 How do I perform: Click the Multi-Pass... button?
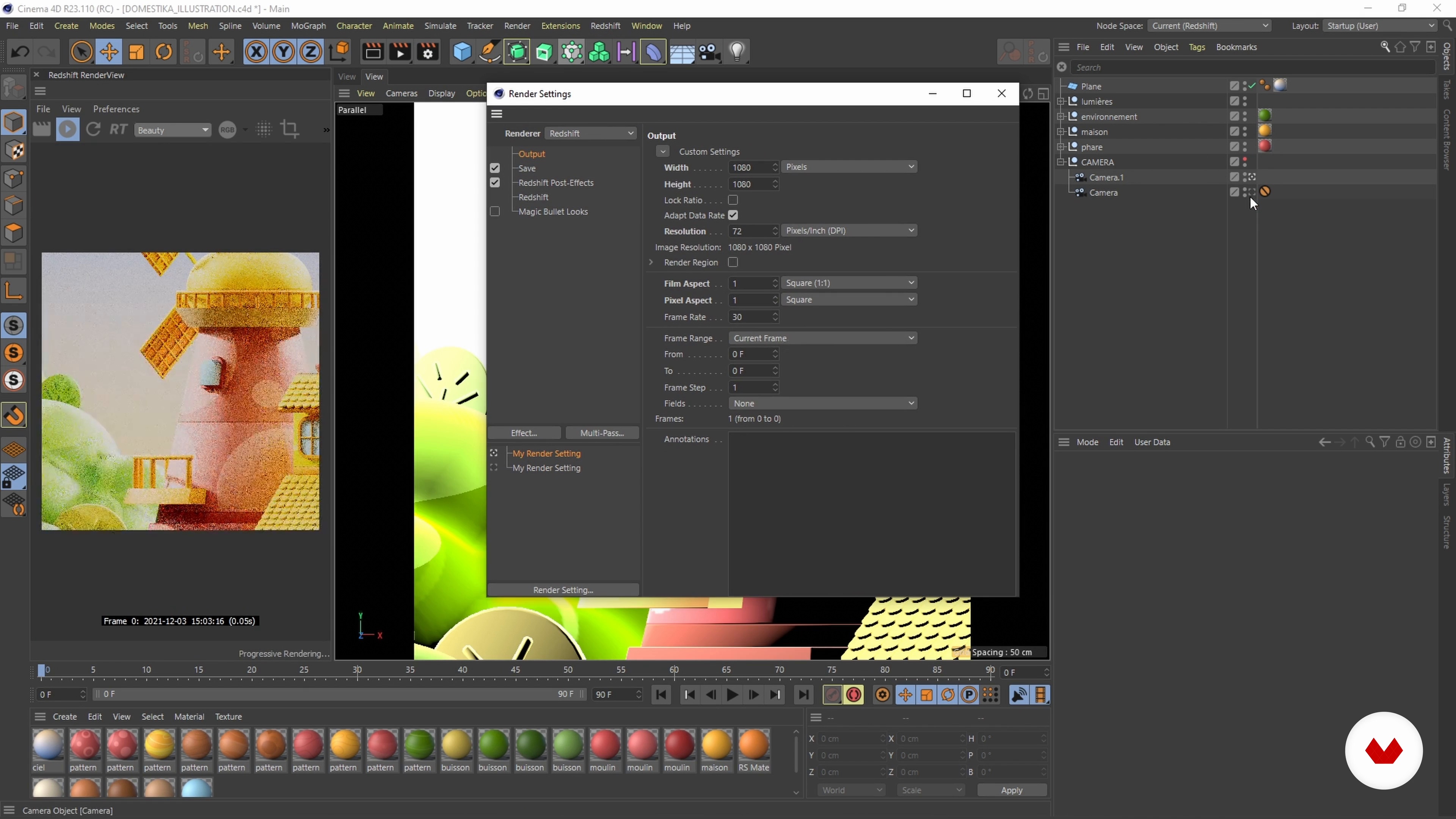[x=602, y=433]
